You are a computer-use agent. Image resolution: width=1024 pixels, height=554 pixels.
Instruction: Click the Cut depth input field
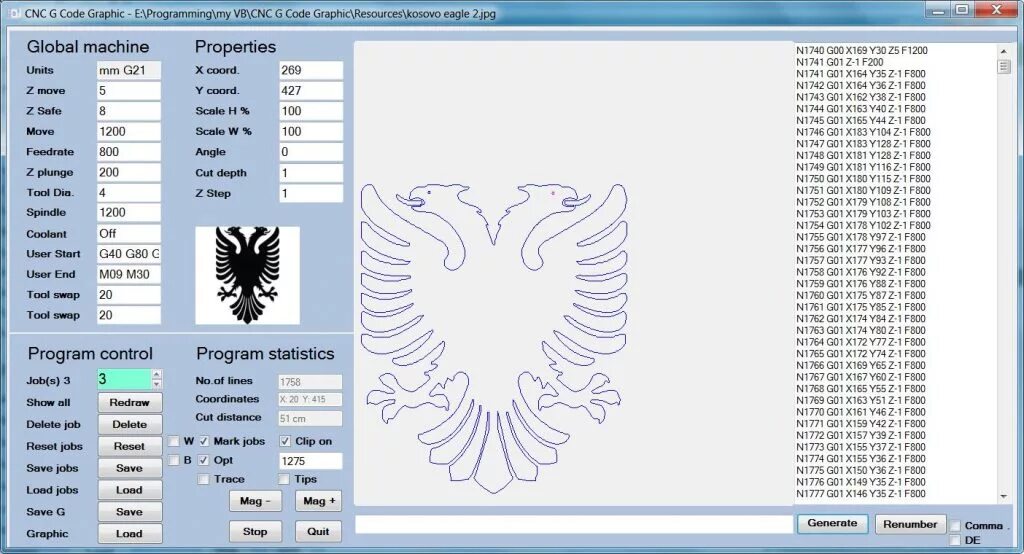pos(311,173)
